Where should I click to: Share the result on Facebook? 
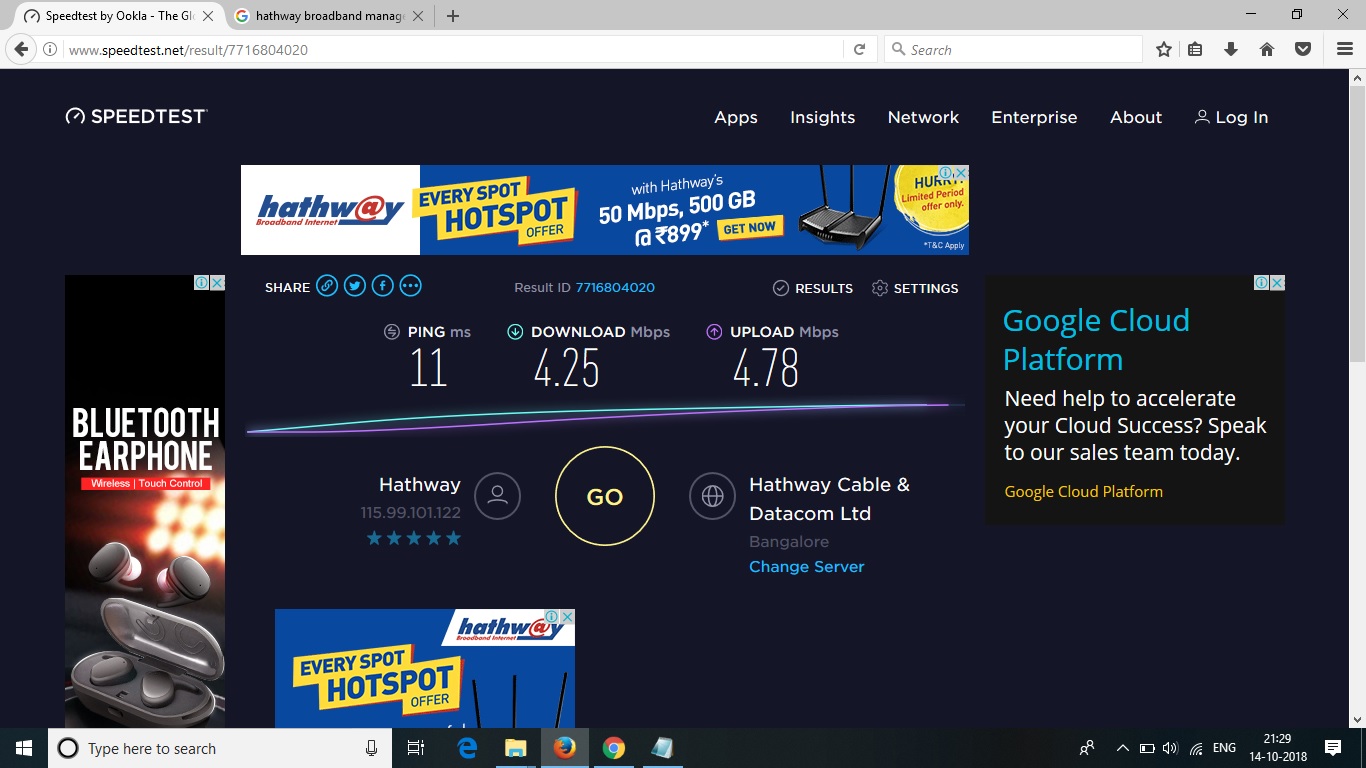pyautogui.click(x=383, y=287)
